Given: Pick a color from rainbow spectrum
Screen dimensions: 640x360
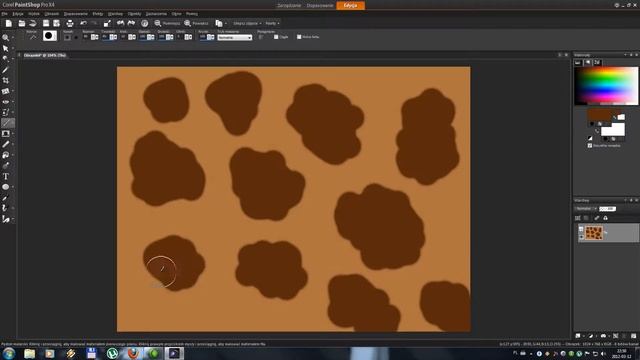Looking at the screenshot, I should (606, 86).
